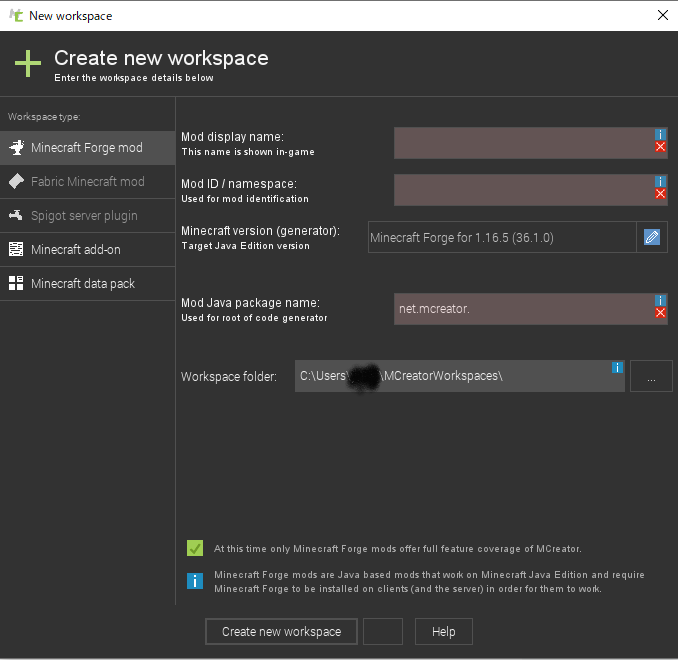
Task: Click info icon in Workspace folder field
Action: pyautogui.click(x=617, y=368)
